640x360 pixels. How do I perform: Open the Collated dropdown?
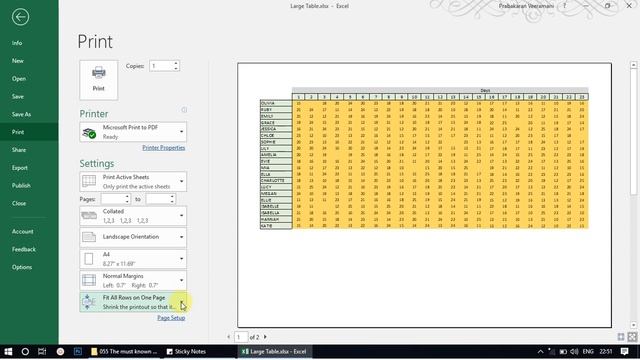133,216
